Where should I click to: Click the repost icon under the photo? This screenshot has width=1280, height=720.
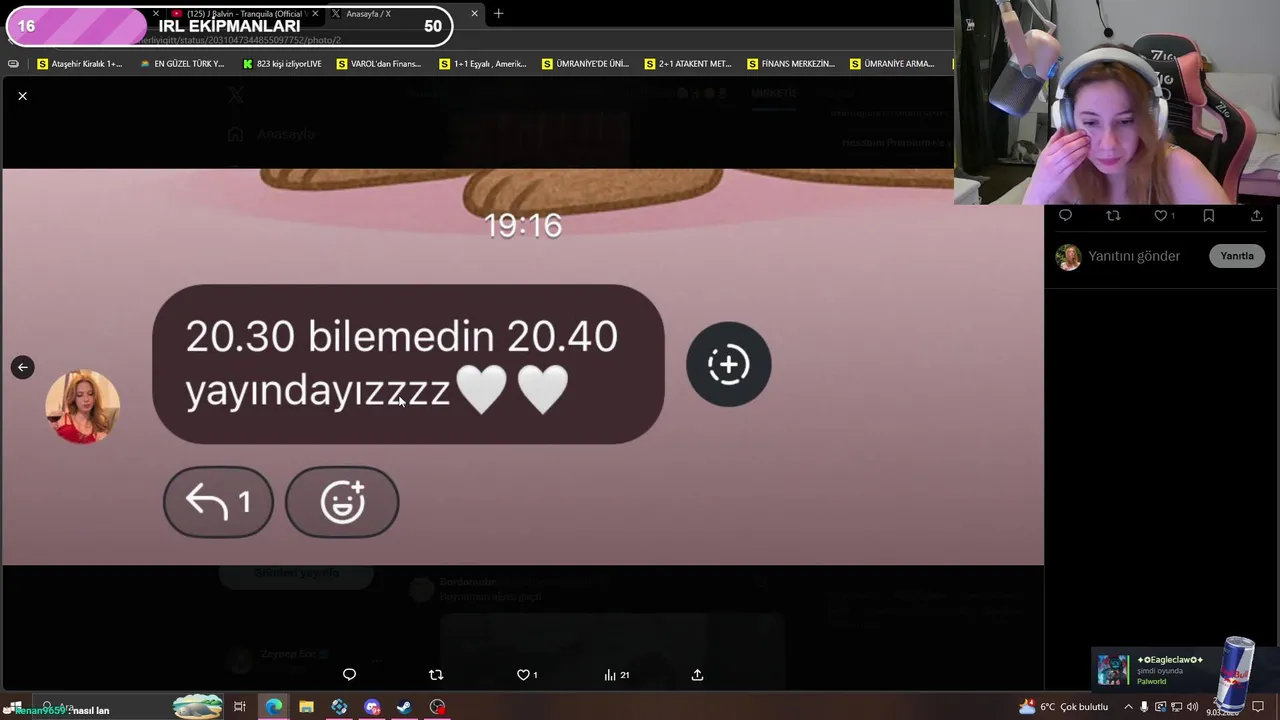point(436,675)
